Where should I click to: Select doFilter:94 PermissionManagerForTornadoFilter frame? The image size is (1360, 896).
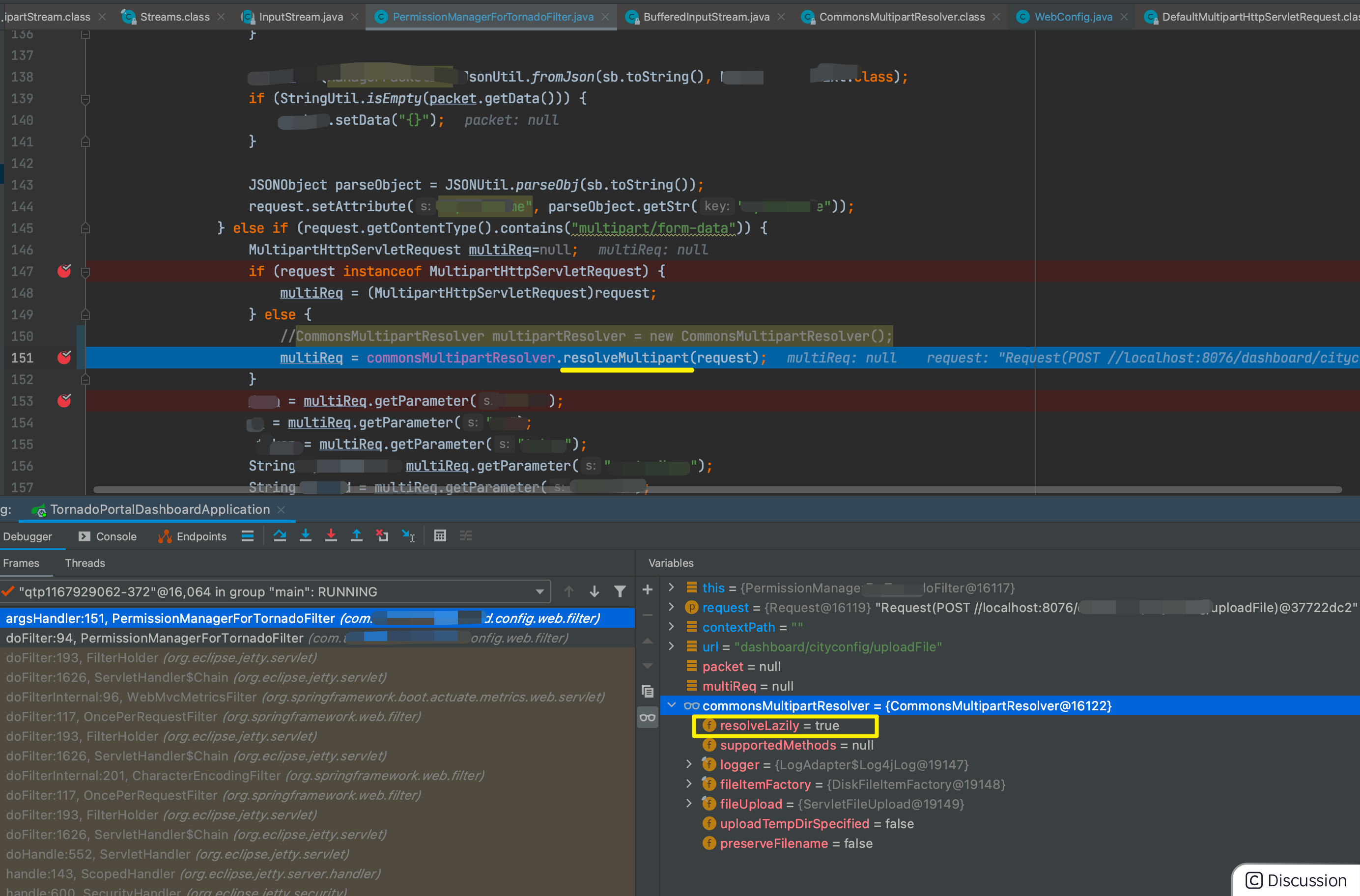(317, 638)
